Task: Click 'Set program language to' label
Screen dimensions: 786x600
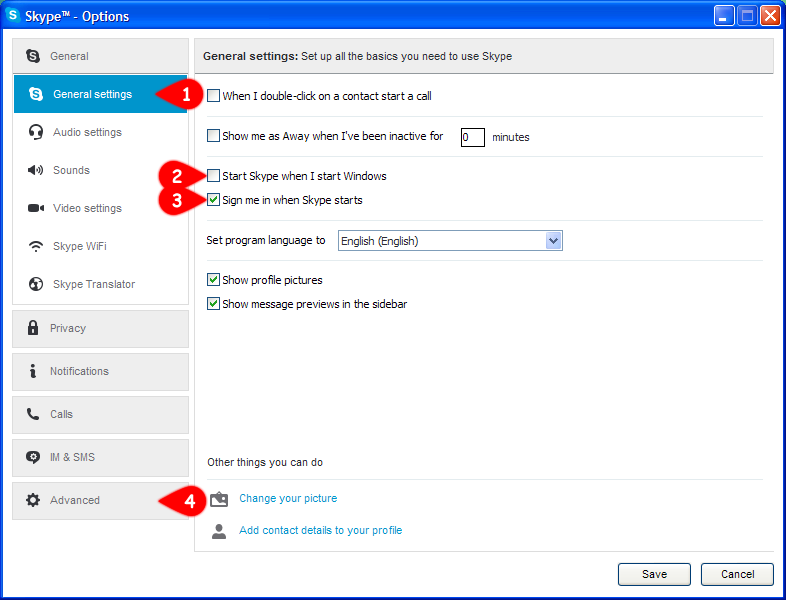Action: click(266, 240)
